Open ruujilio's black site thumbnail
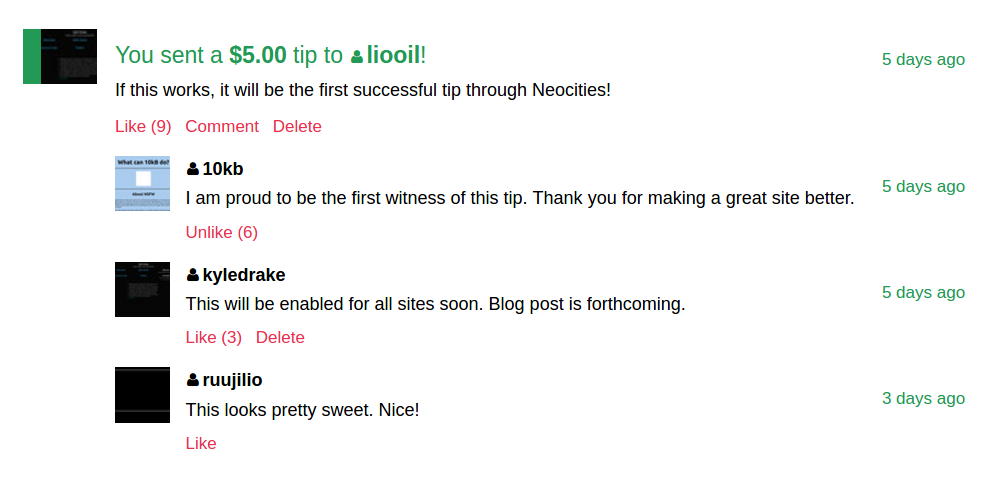The width and height of the screenshot is (998, 487). (x=143, y=395)
